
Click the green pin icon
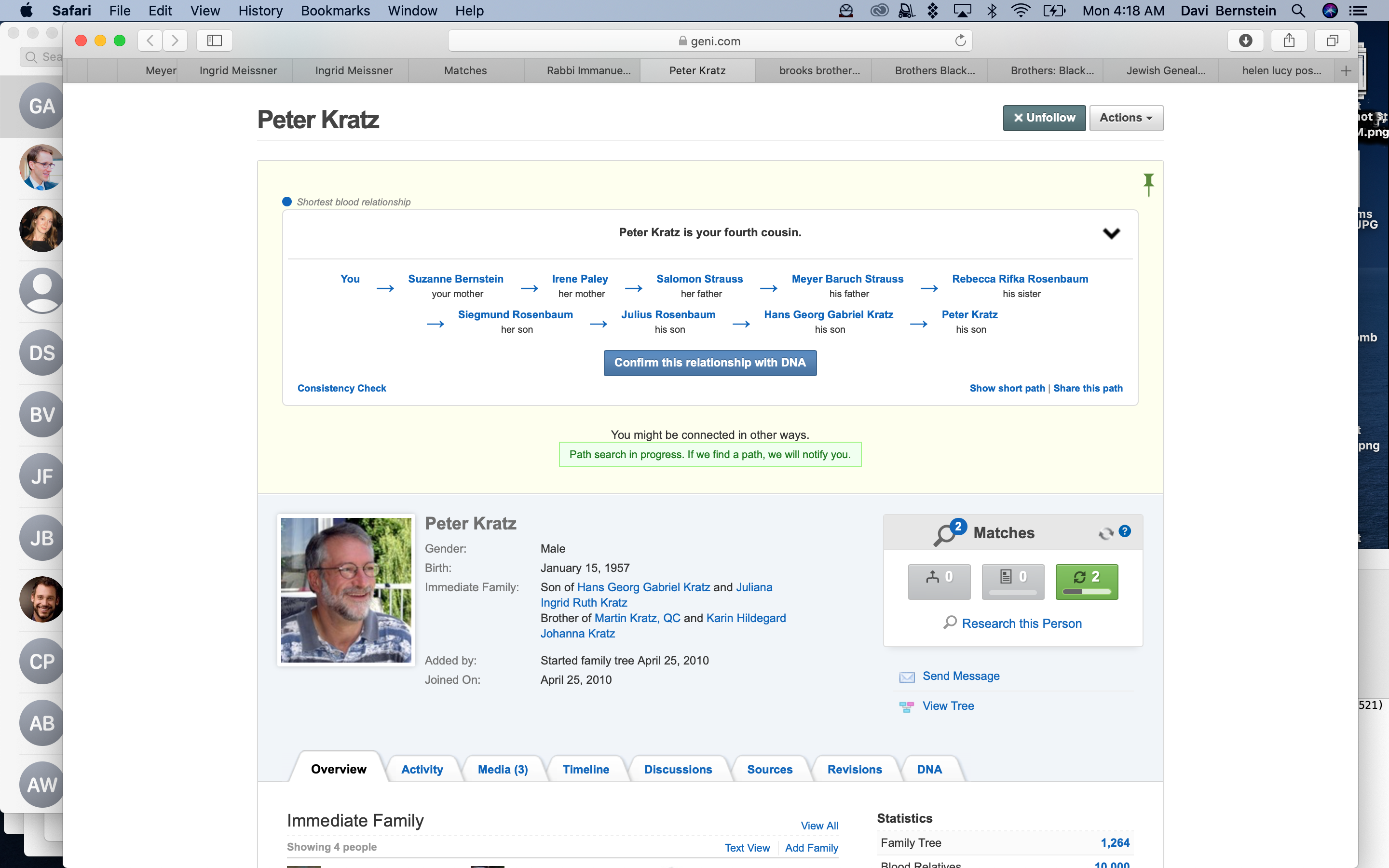1148,184
